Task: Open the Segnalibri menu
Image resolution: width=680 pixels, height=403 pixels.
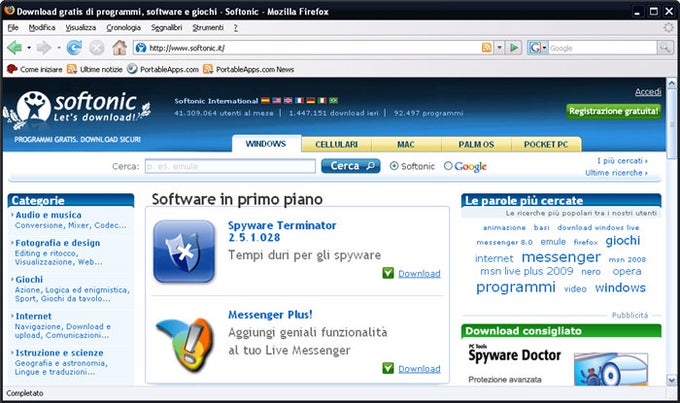Action: click(x=167, y=28)
